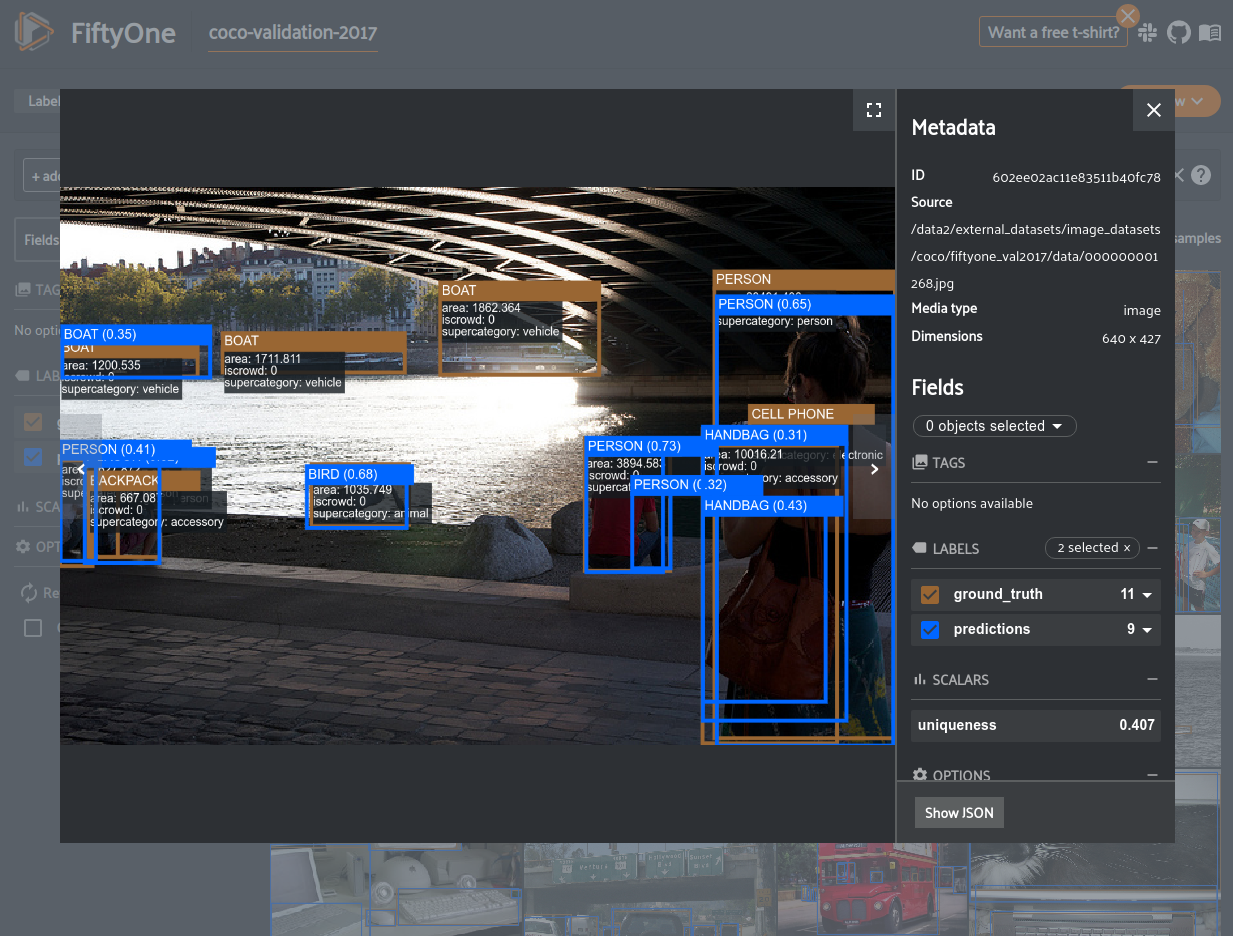This screenshot has width=1233, height=936.
Task: Close the sample modal with the X
Action: coord(1153,110)
